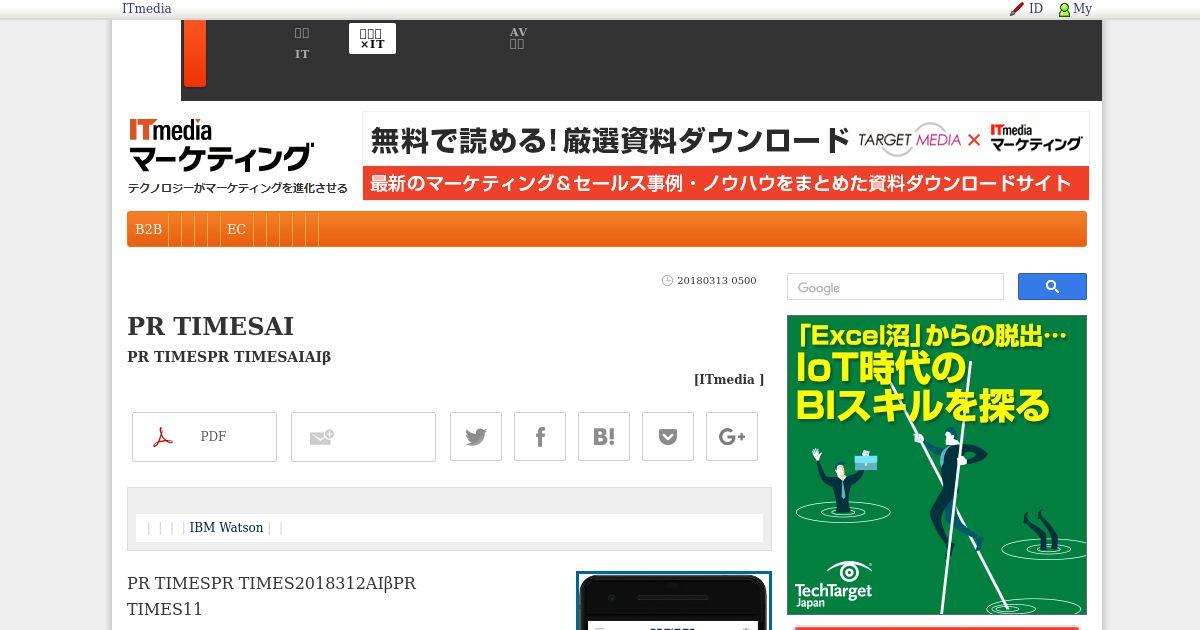Open the EC menu item
The image size is (1200, 630).
point(236,229)
